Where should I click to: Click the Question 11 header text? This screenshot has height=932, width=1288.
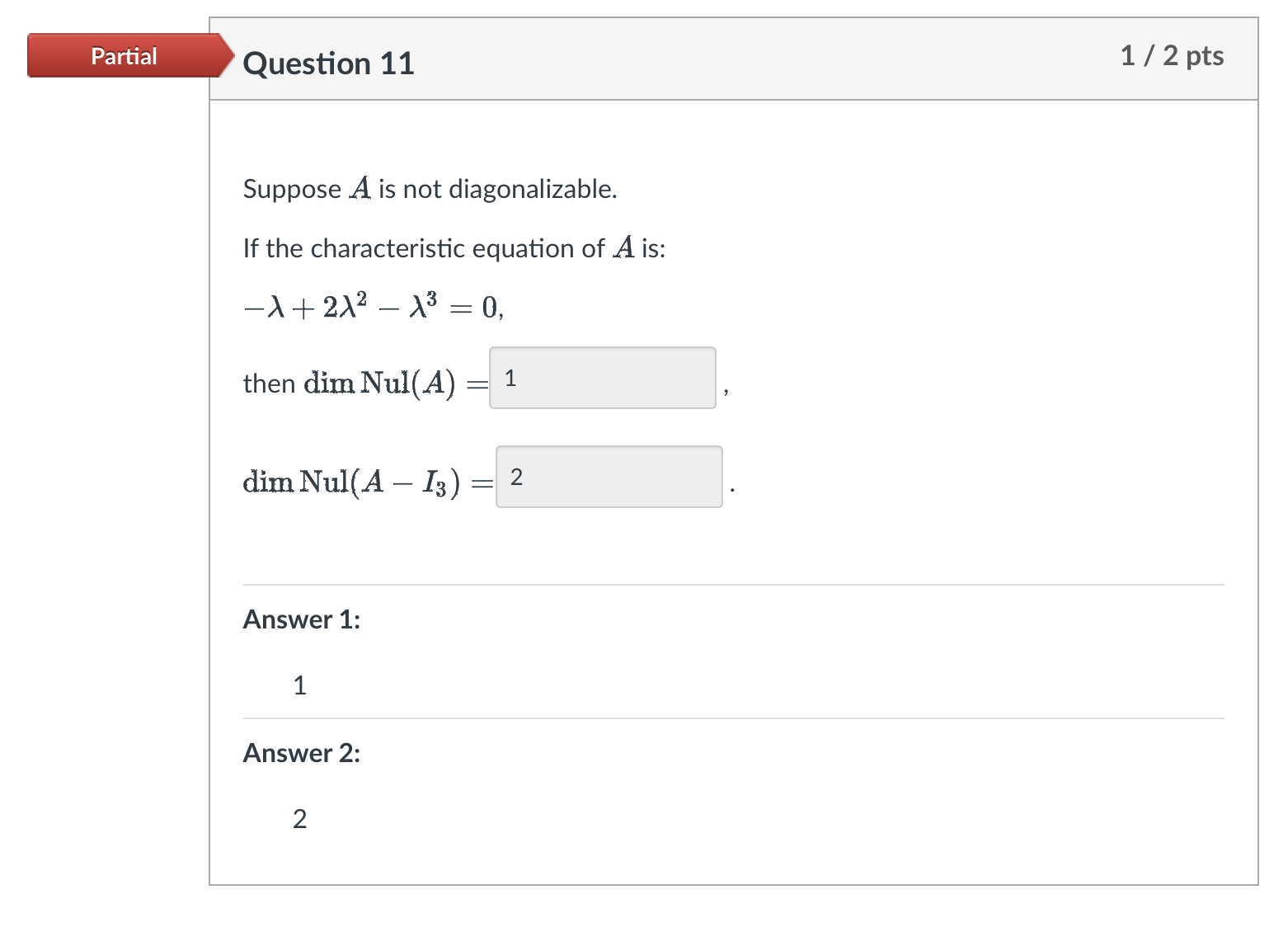(328, 63)
